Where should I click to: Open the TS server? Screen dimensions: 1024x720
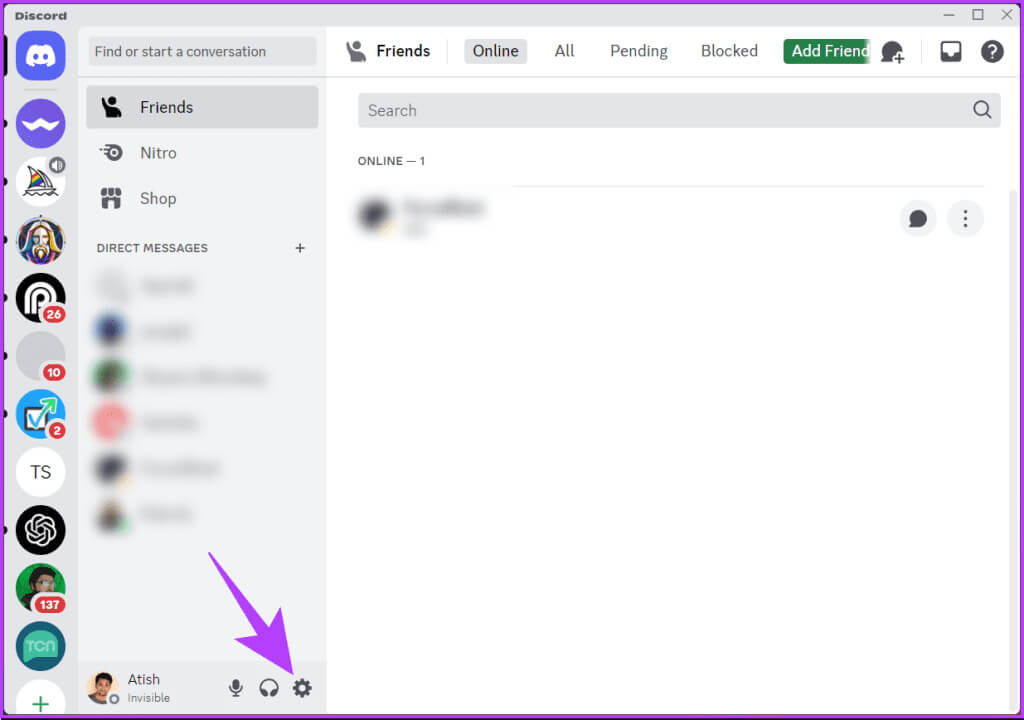[40, 472]
